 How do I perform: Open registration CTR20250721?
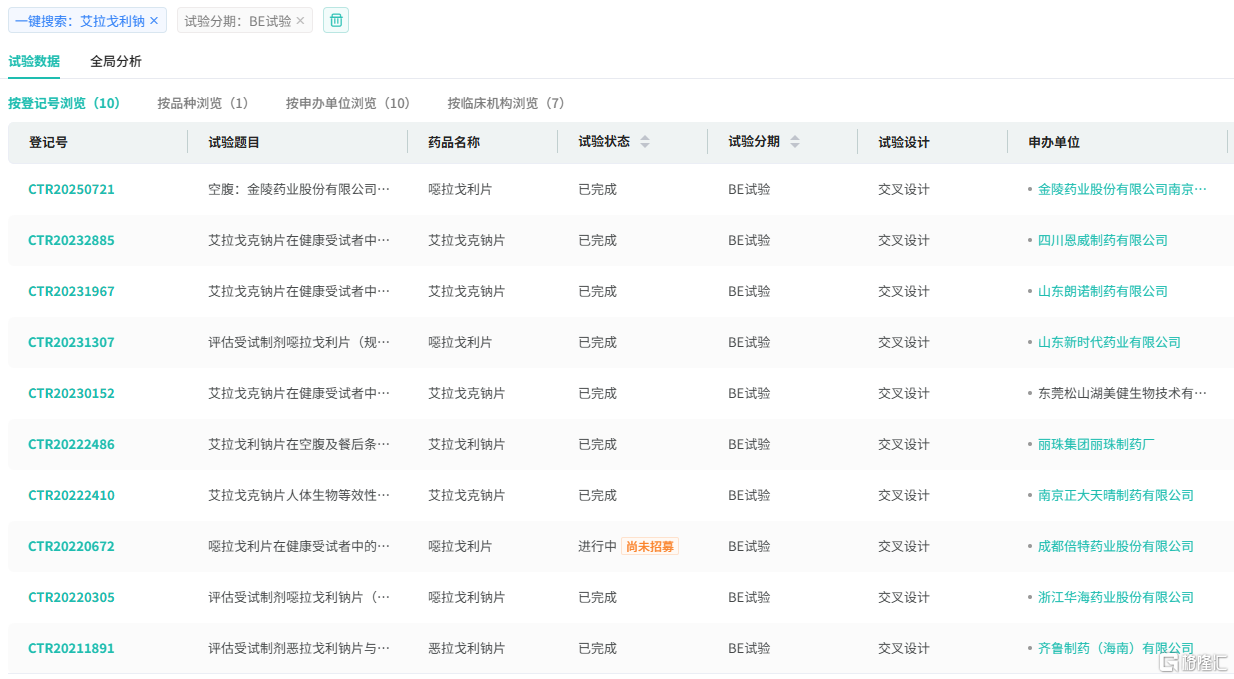(x=71, y=189)
